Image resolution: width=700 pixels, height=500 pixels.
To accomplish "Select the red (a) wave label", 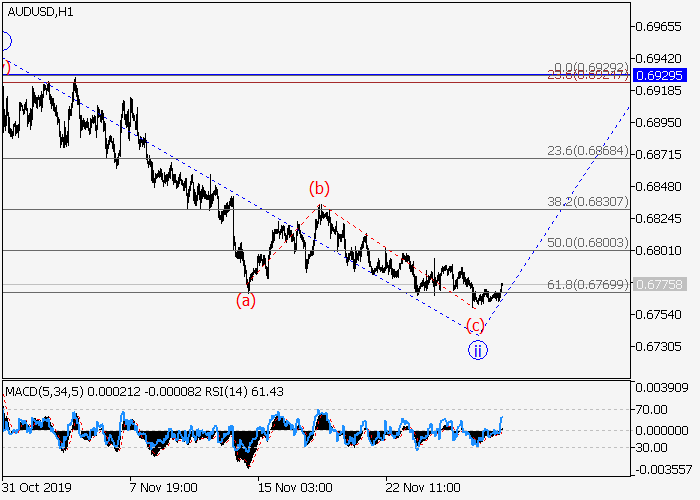I will [245, 300].
